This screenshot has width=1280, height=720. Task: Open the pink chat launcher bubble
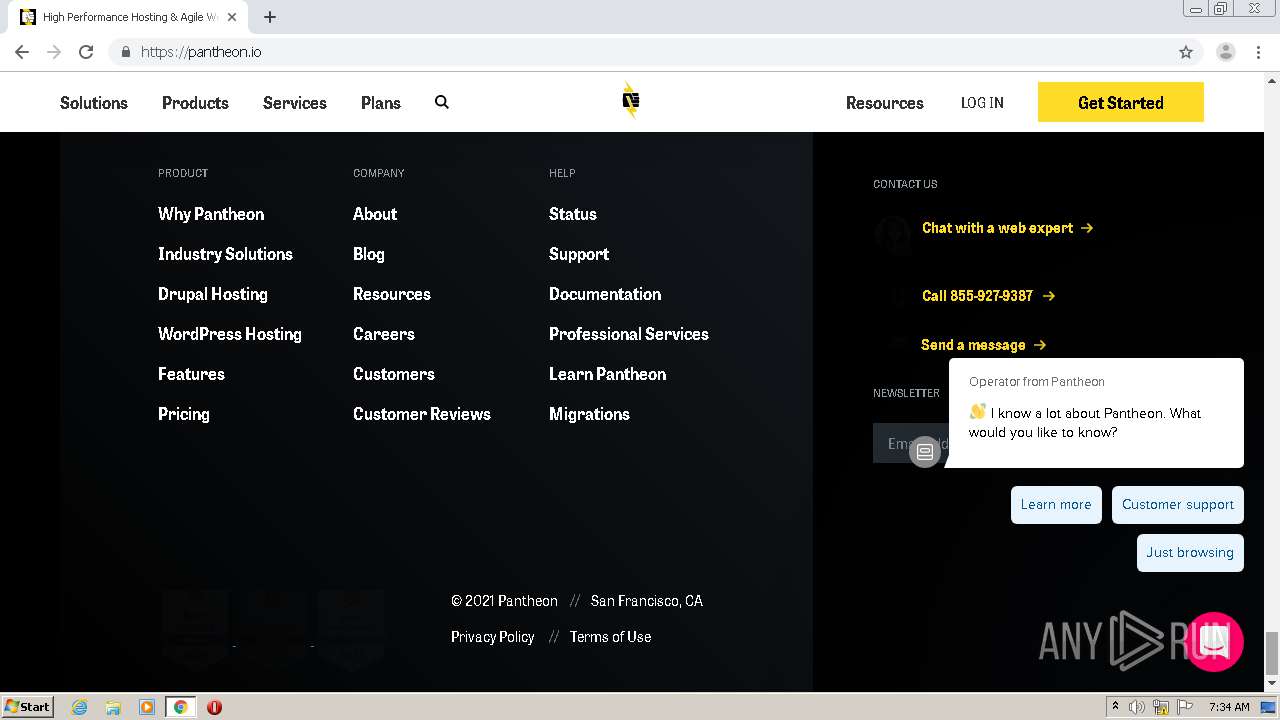point(1214,642)
